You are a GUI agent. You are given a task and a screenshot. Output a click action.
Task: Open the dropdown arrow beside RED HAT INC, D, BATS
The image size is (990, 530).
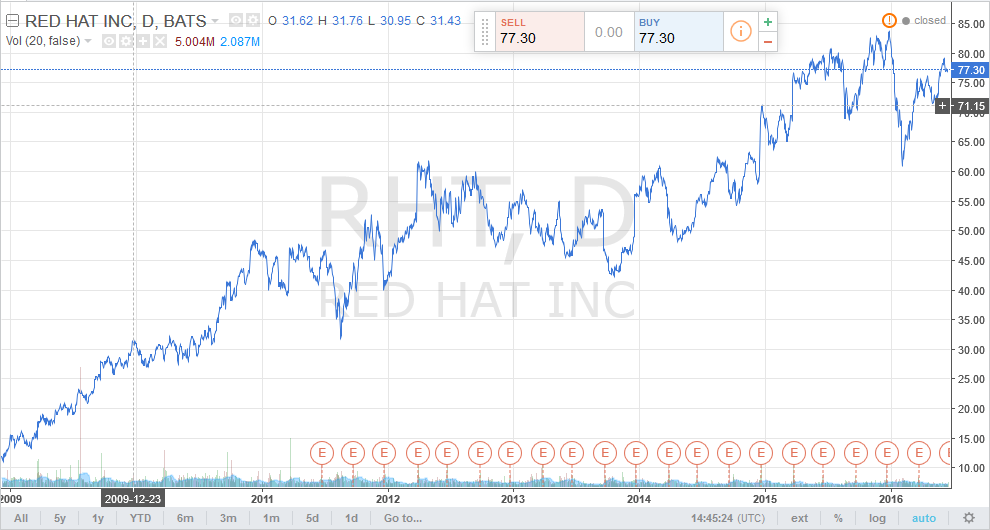click(x=215, y=21)
